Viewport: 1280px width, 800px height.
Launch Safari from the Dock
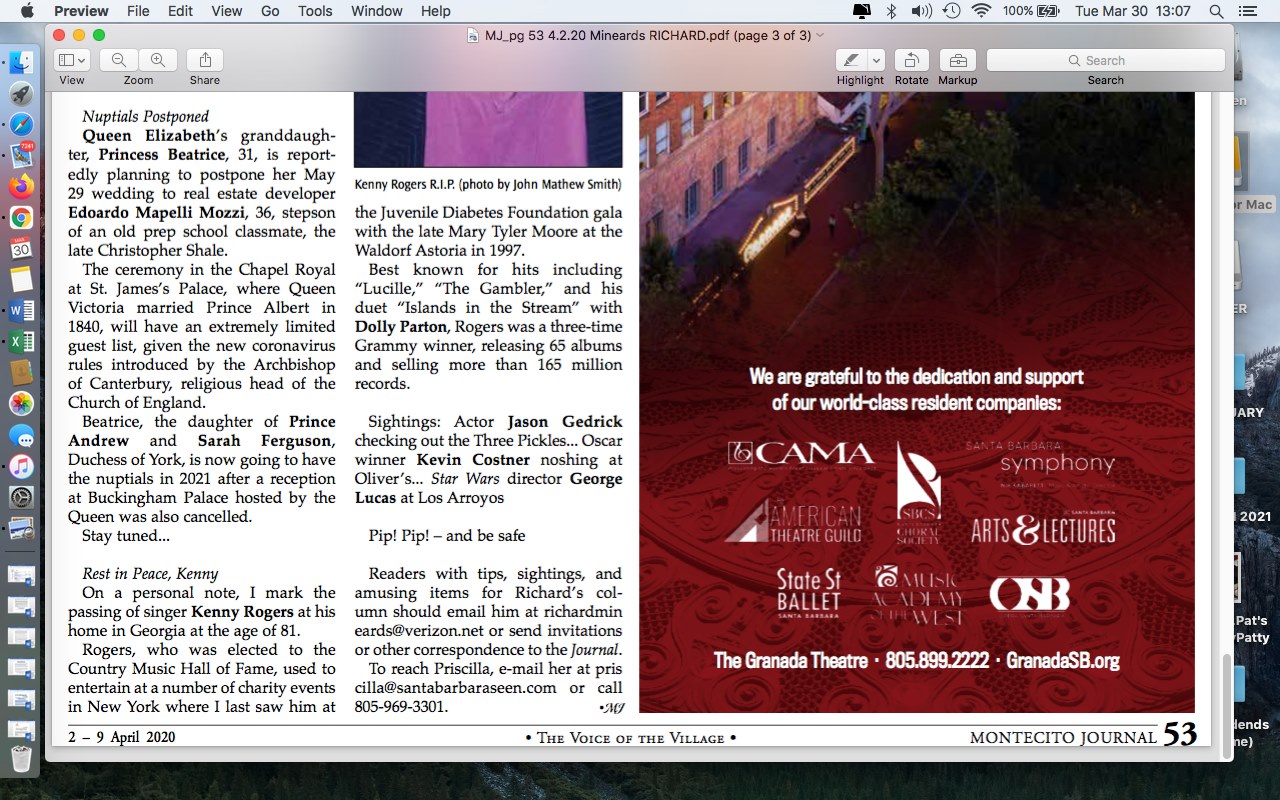tap(21, 125)
